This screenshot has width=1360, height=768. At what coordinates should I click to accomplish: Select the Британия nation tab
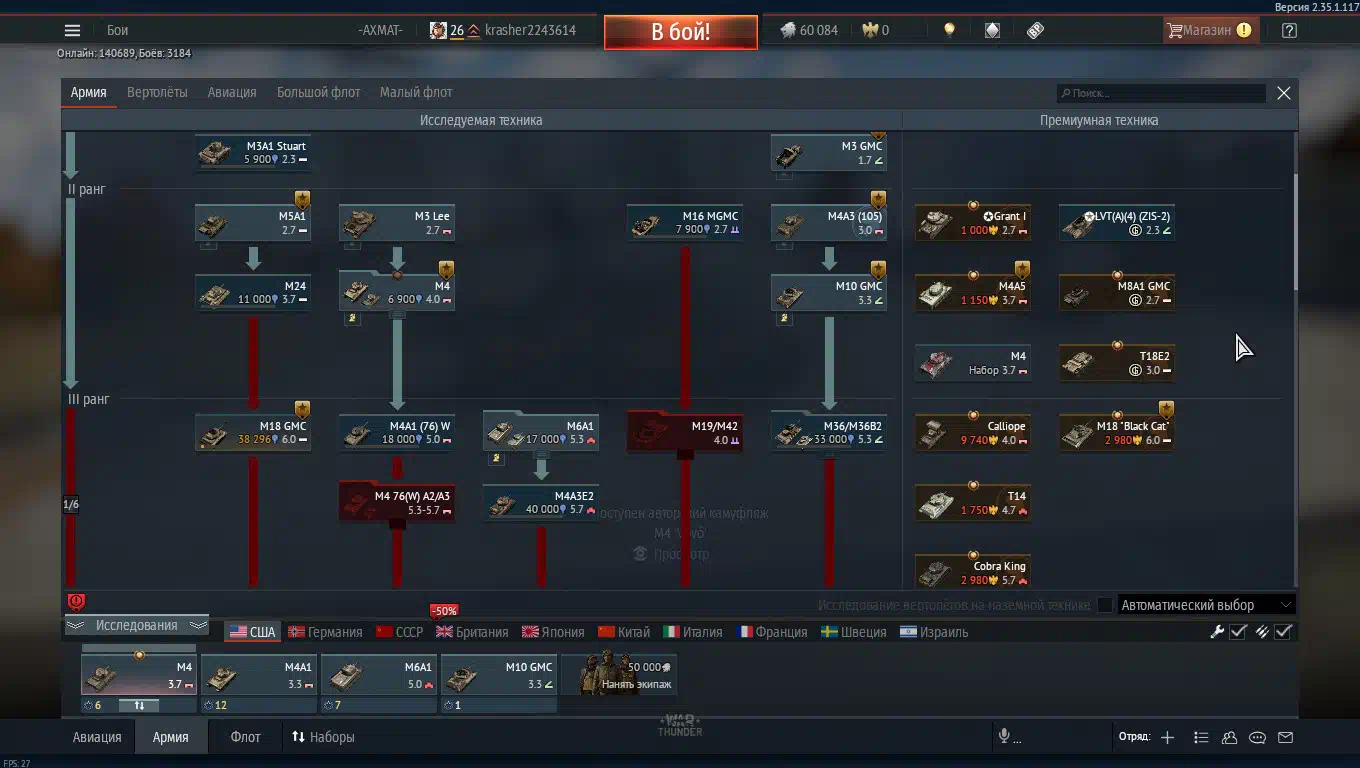click(x=472, y=632)
